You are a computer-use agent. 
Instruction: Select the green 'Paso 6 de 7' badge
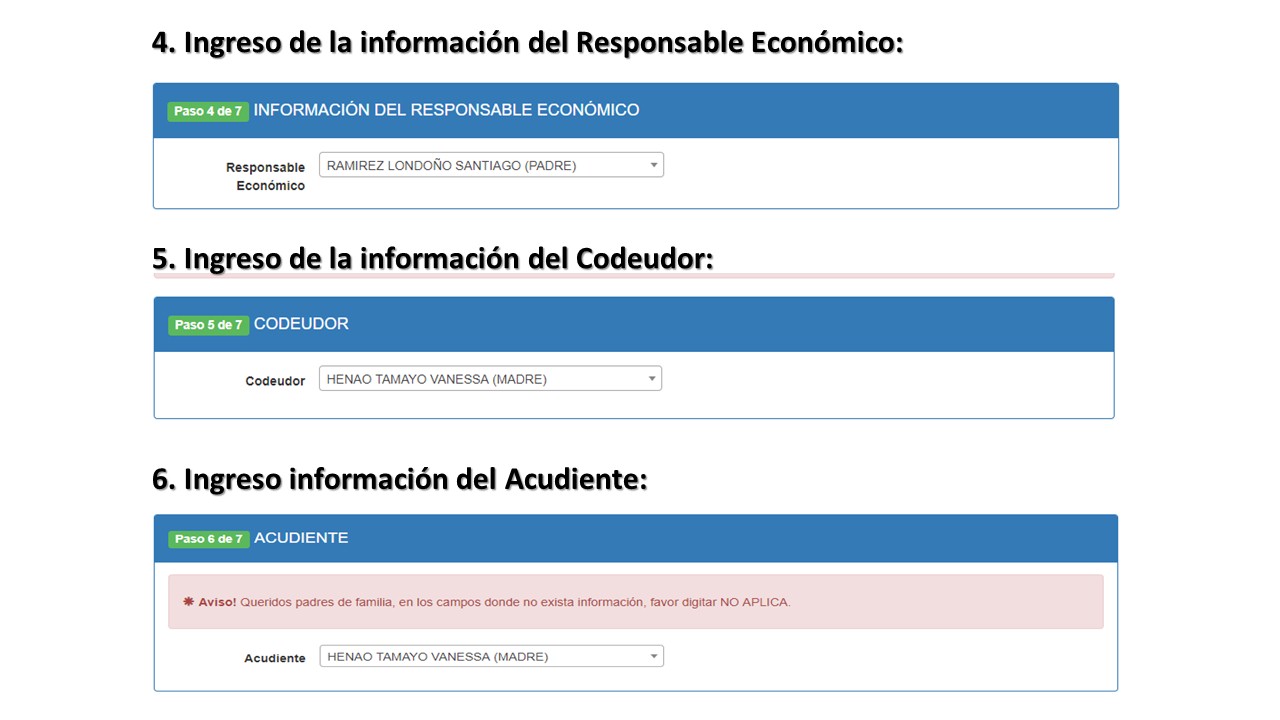208,539
